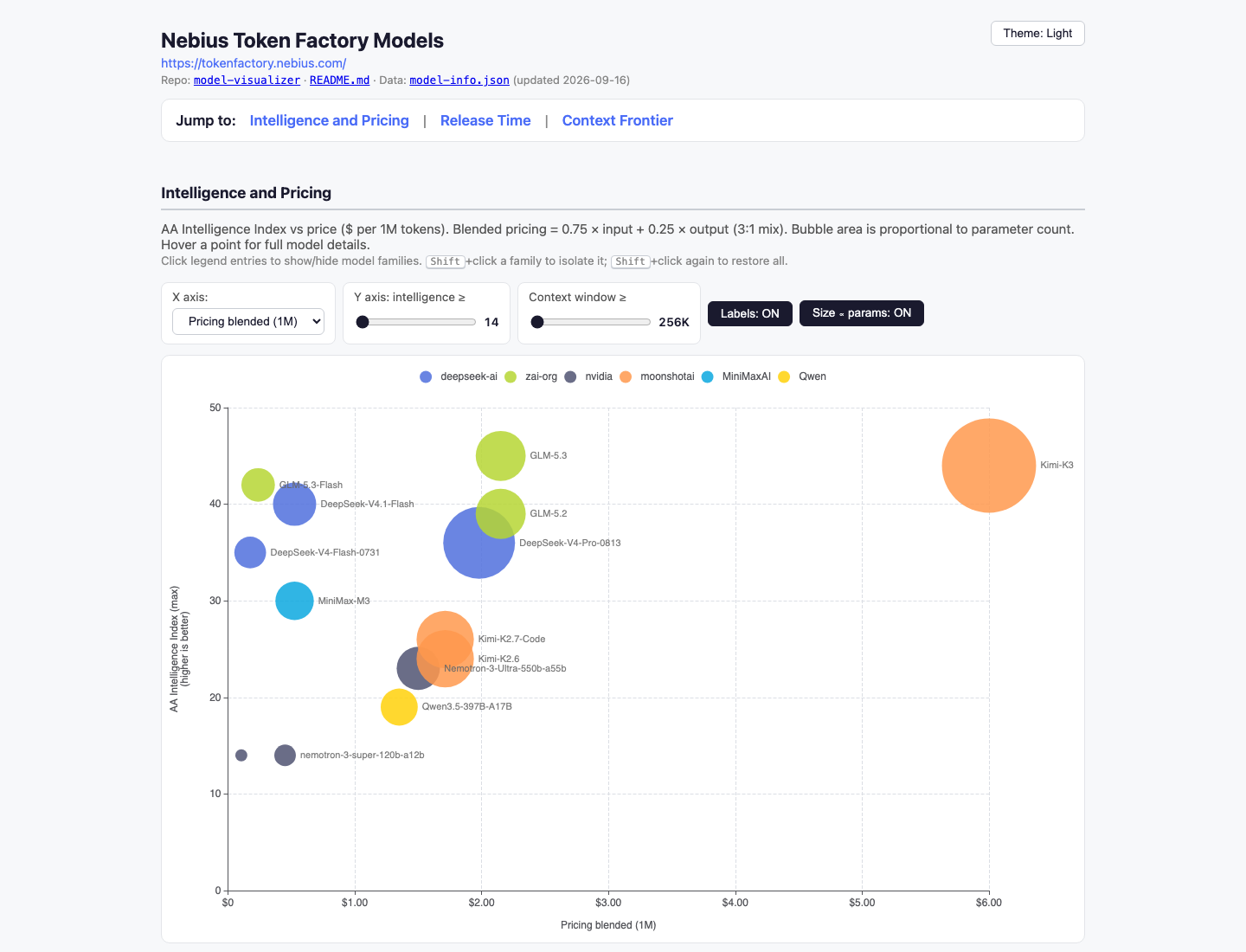This screenshot has height=952, width=1246.
Task: Toggle the Qwen legend entry
Action: [802, 376]
